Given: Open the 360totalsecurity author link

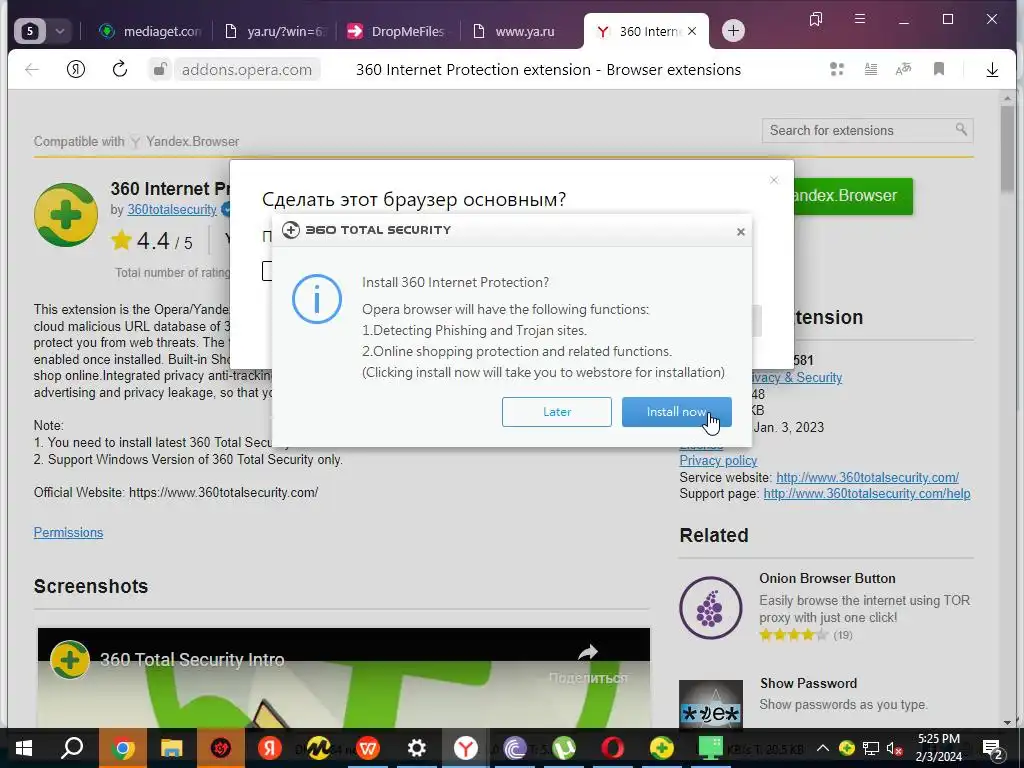Looking at the screenshot, I should tap(172, 210).
